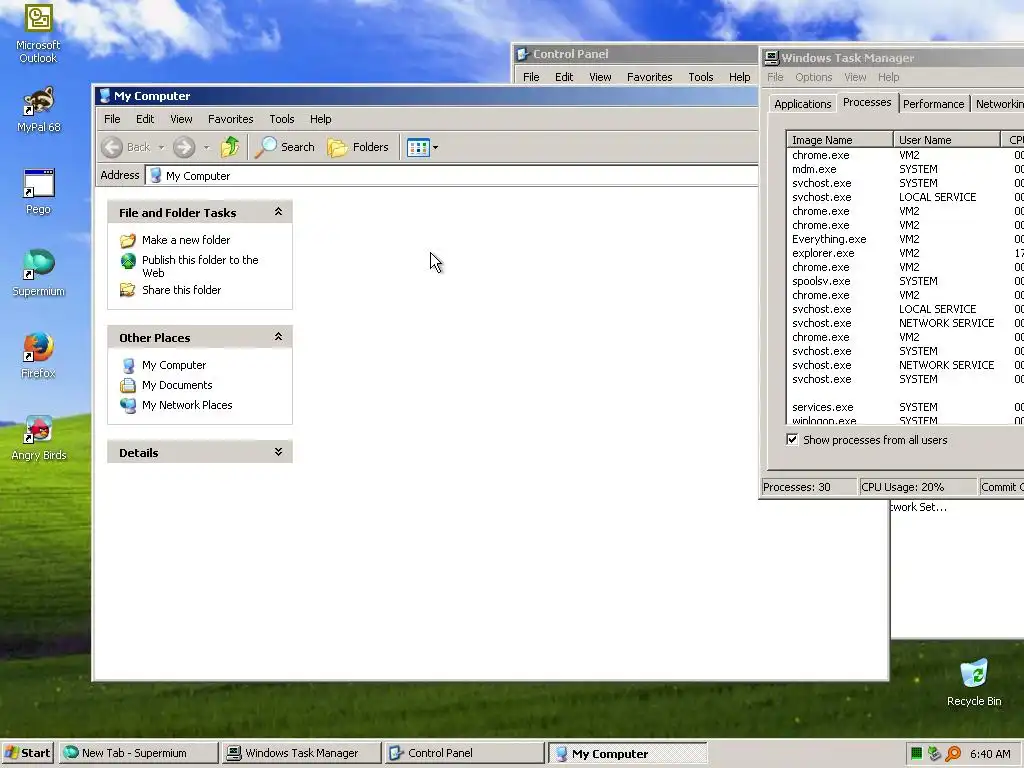Click the Forward arrow in My Computer
Screen dimensions: 1024x768
click(x=184, y=147)
